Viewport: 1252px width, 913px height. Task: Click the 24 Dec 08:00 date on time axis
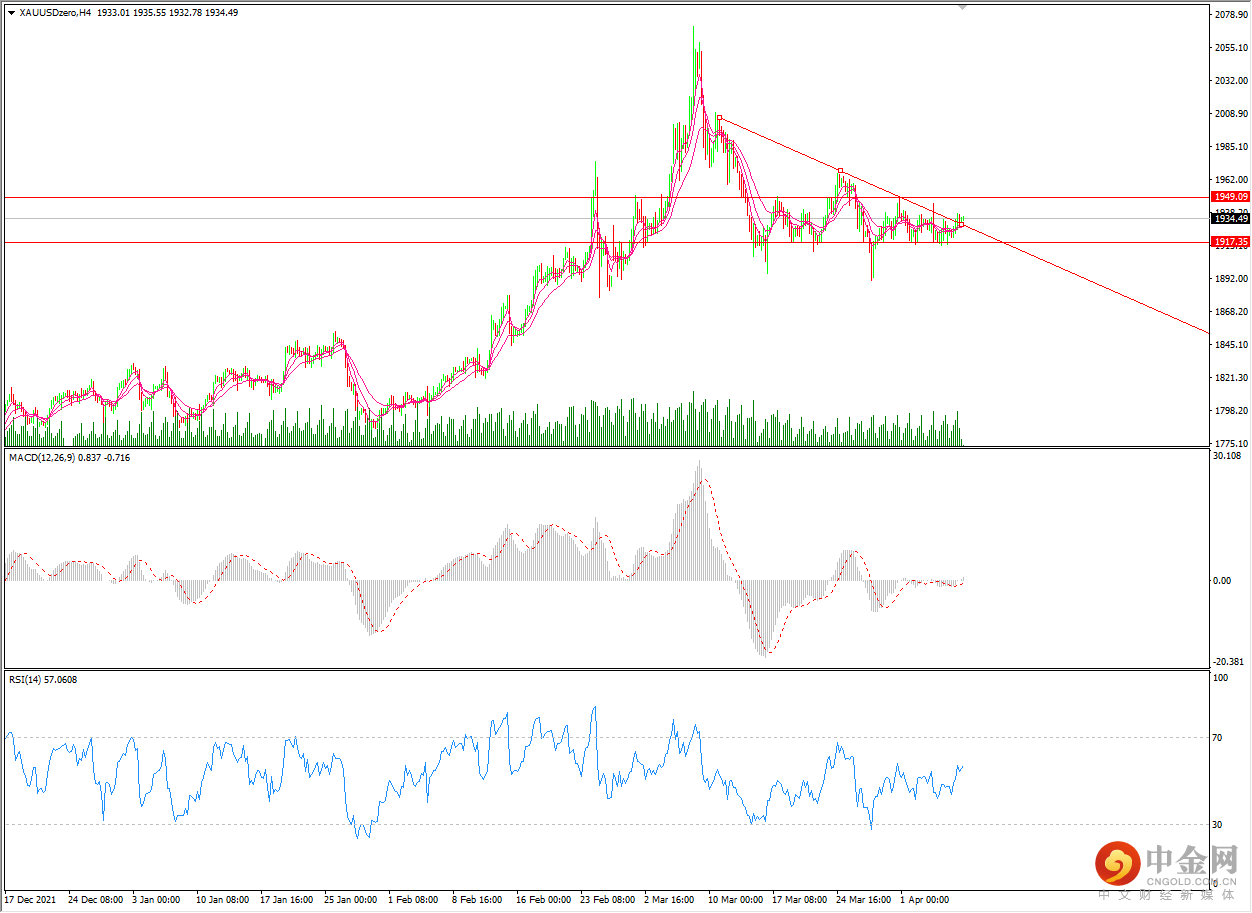click(x=98, y=900)
